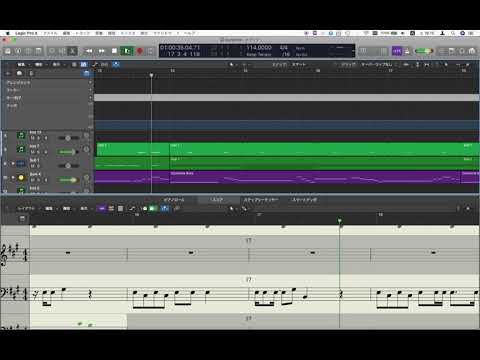The width and height of the screenshot is (480, 360).
Task: Record-enable the Inst 7 track
Action: click(45, 152)
